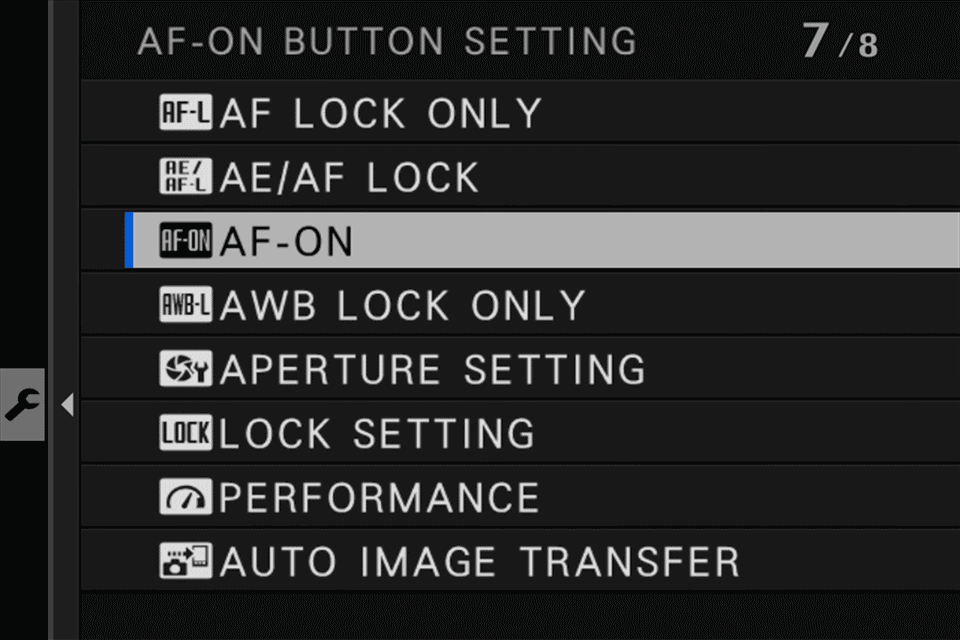The image size is (960, 640).
Task: Click the AE/AF-L lock icon
Action: click(186, 177)
